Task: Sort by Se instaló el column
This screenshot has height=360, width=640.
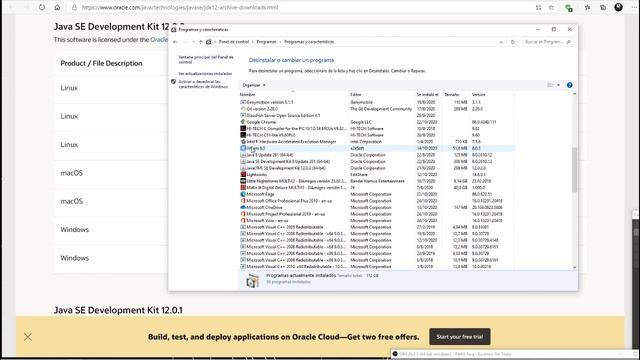Action: (x=427, y=94)
